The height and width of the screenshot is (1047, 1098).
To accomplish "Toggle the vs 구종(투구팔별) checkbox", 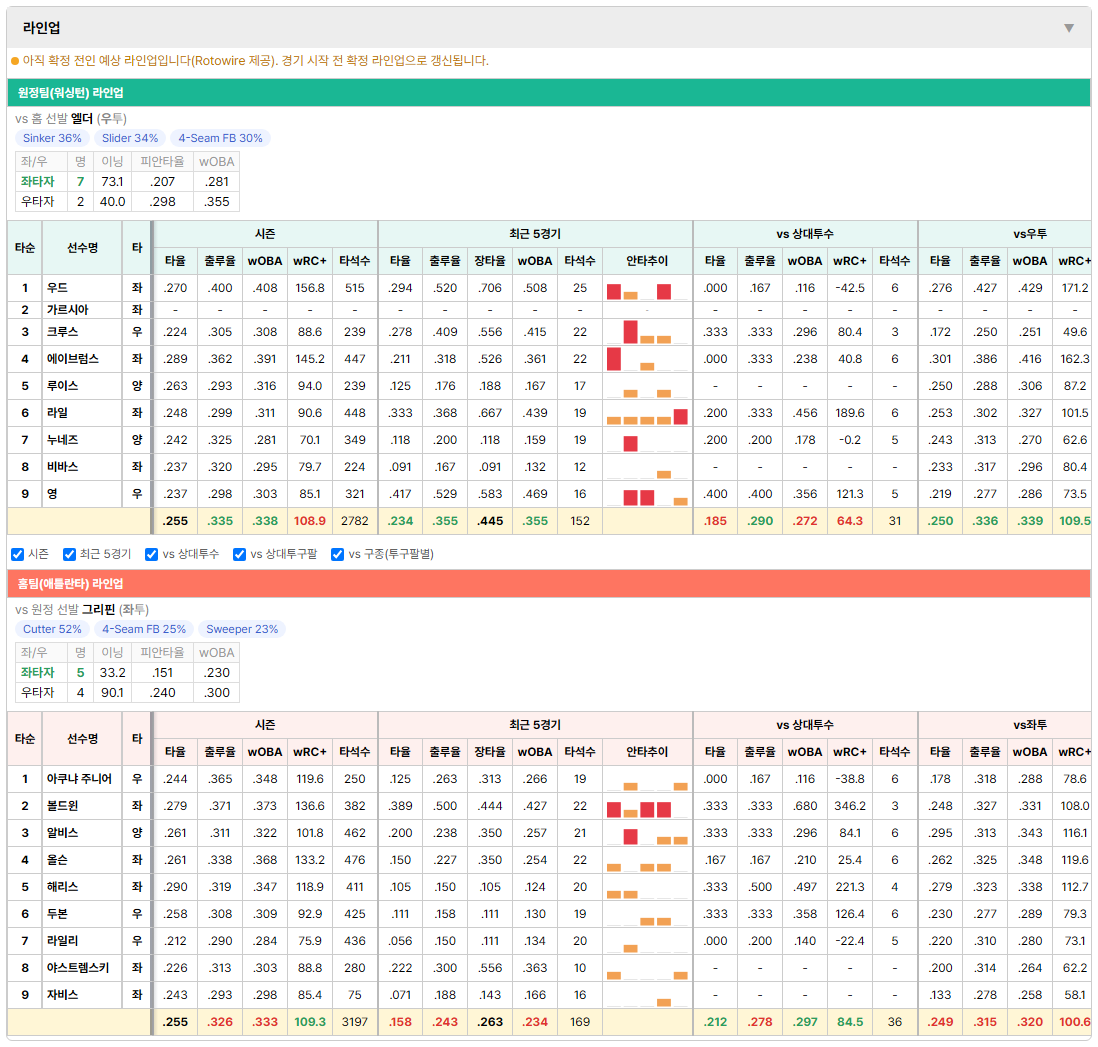I will tap(338, 554).
